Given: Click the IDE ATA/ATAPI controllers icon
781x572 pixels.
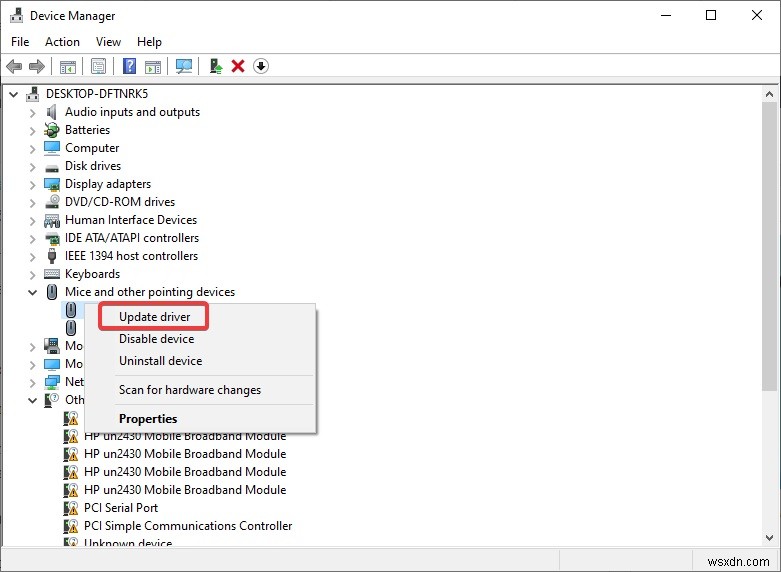Looking at the screenshot, I should click(x=51, y=238).
